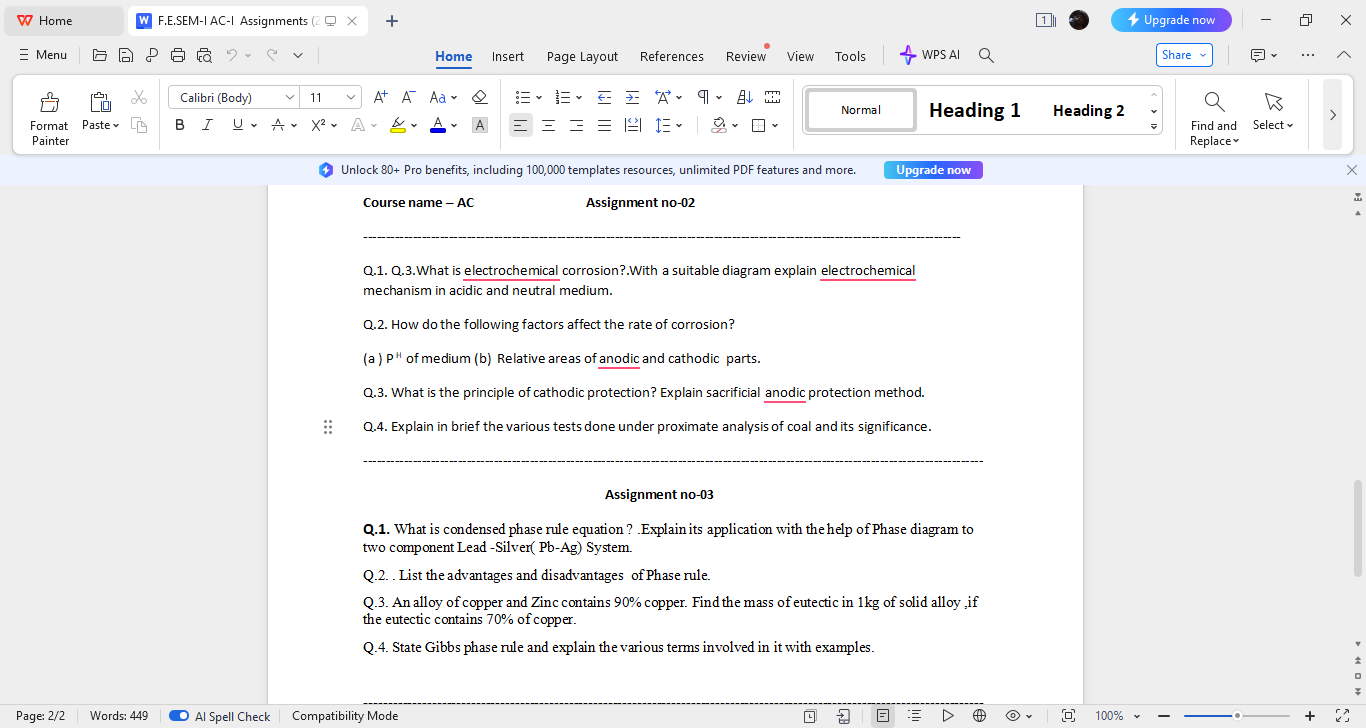Screen dimensions: 1366x728
Task: Click the Print icon
Action: (x=178, y=55)
